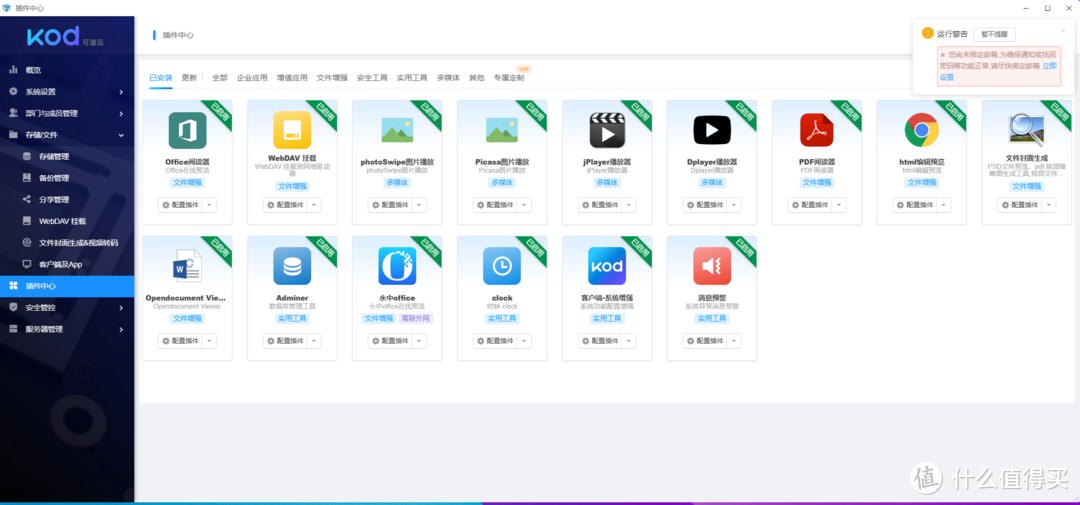Close the 运行警告 notification
The image size is (1080, 505).
pyautogui.click(x=1063, y=30)
